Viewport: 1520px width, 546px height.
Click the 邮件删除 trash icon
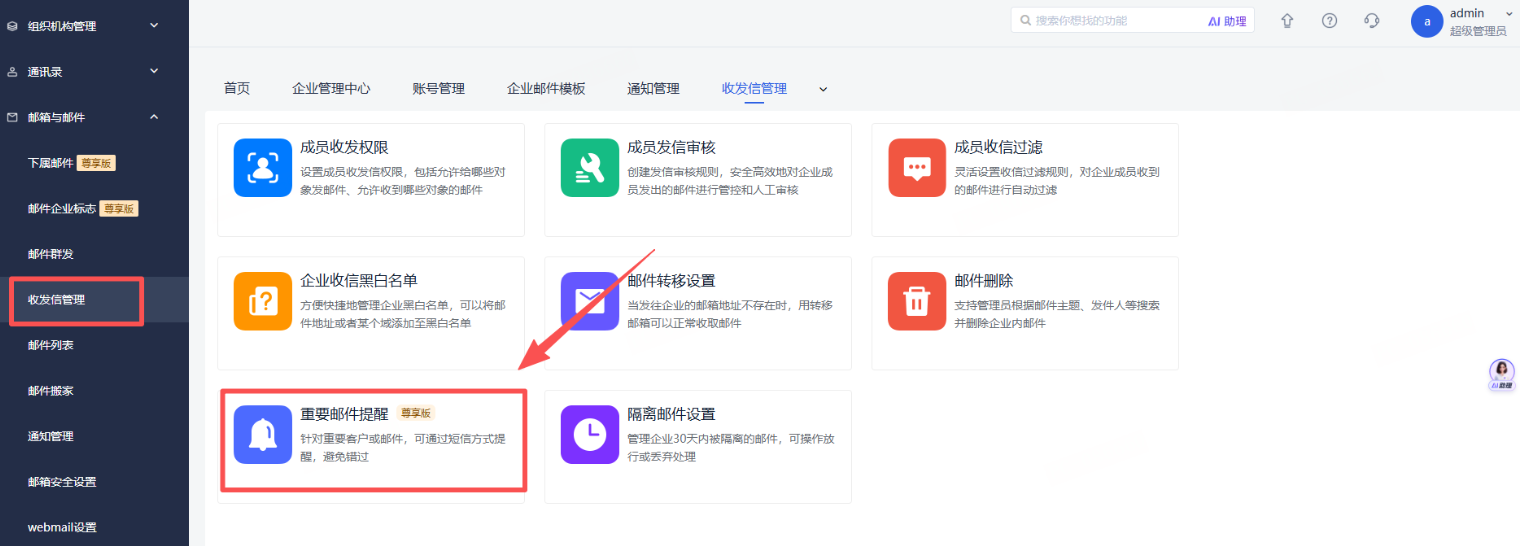tap(917, 301)
